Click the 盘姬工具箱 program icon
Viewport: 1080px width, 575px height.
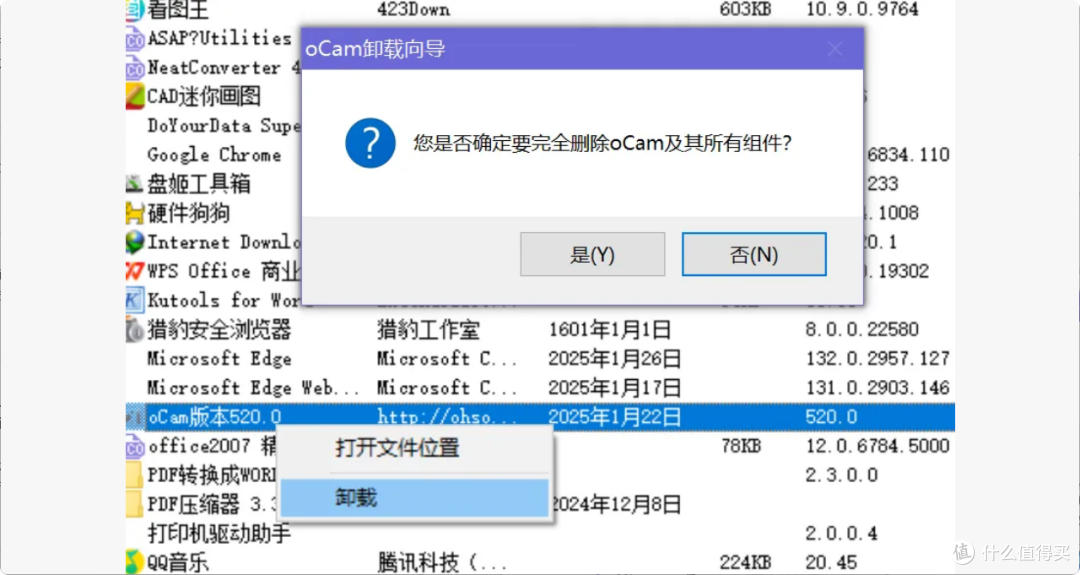(x=134, y=184)
